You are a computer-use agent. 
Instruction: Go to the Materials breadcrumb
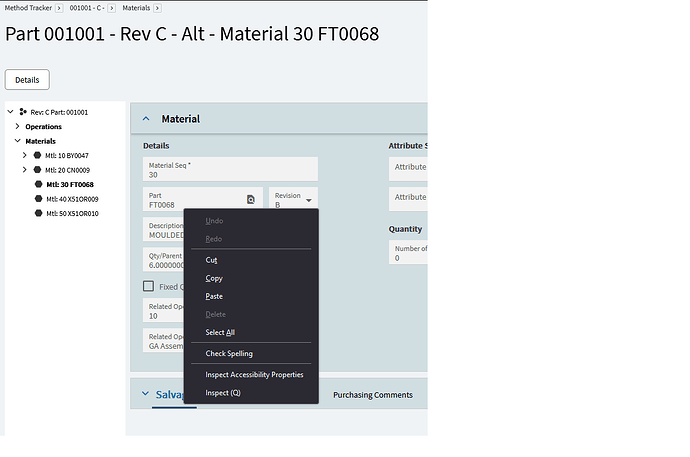click(x=136, y=8)
